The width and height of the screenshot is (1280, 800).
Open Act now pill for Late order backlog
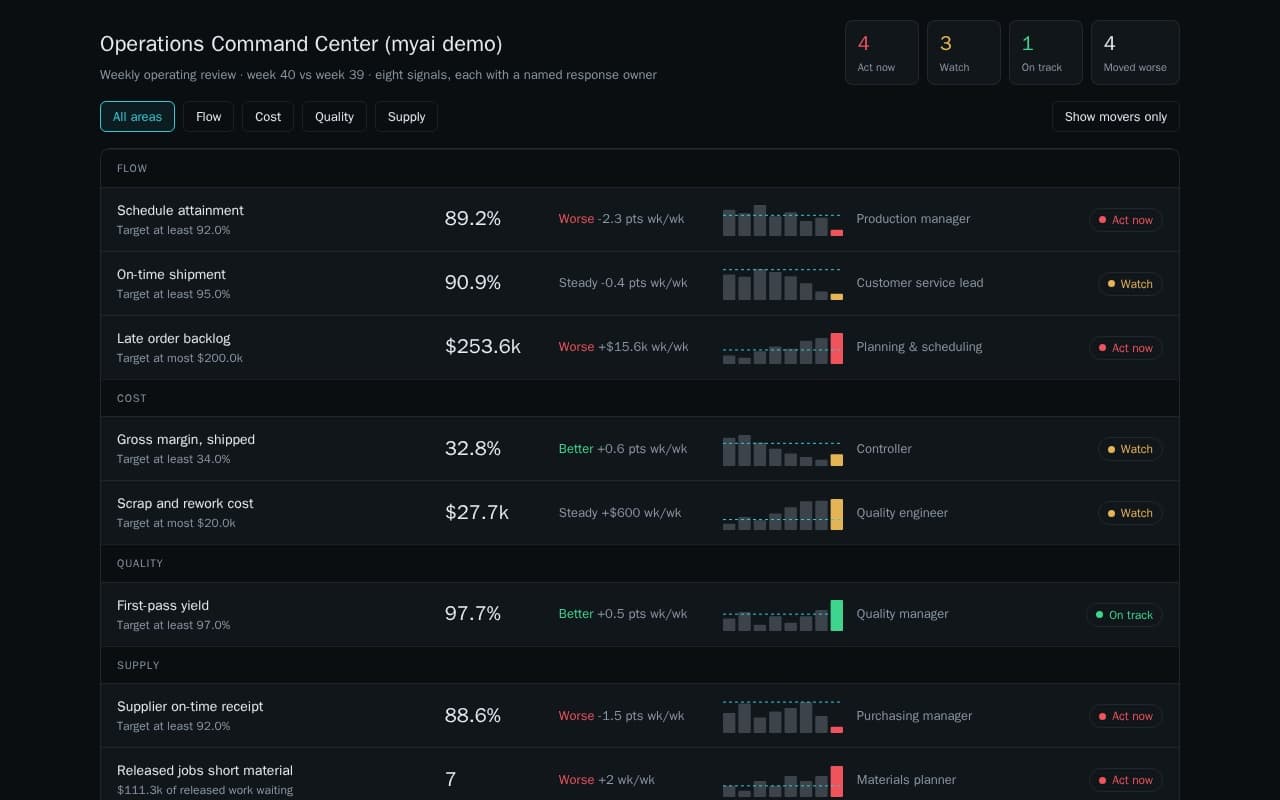1125,347
